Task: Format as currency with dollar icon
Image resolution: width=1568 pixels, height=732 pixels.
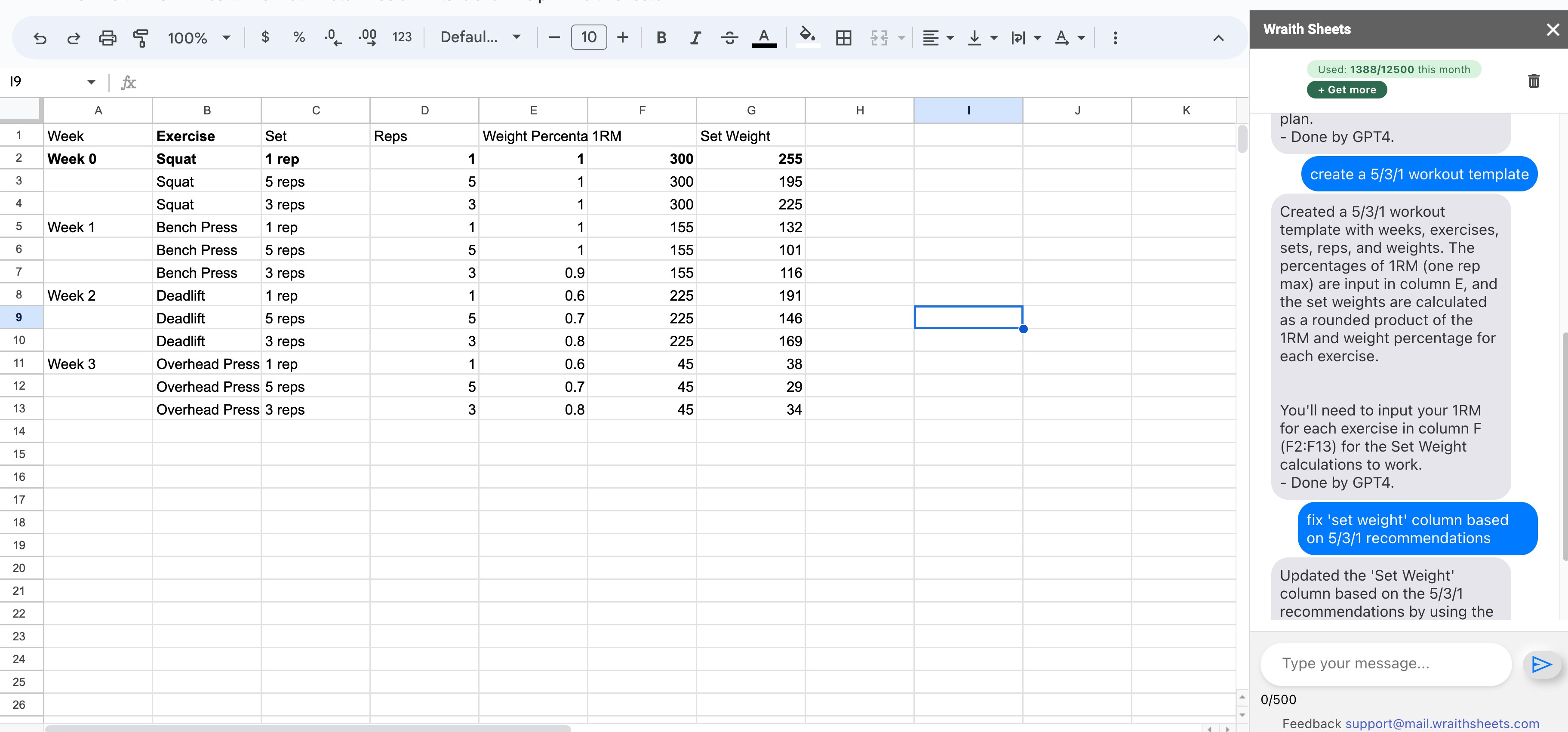Action: coord(265,37)
